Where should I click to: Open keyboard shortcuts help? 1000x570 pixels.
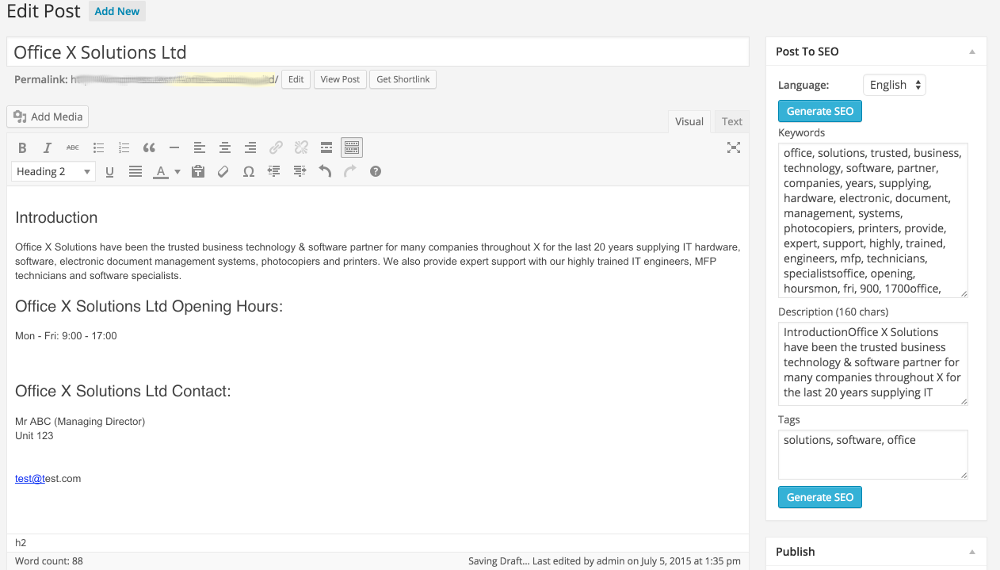(376, 172)
